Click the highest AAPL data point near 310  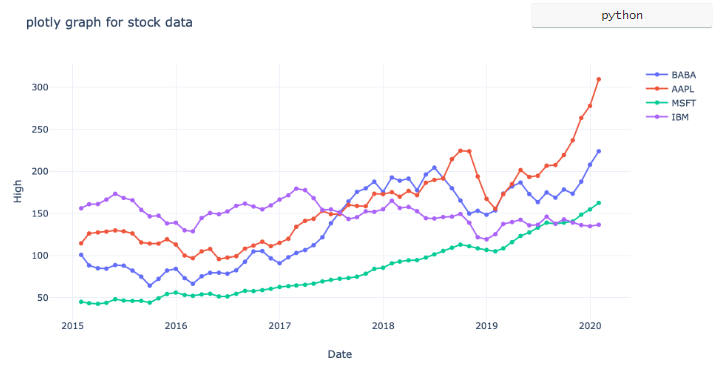(x=599, y=79)
